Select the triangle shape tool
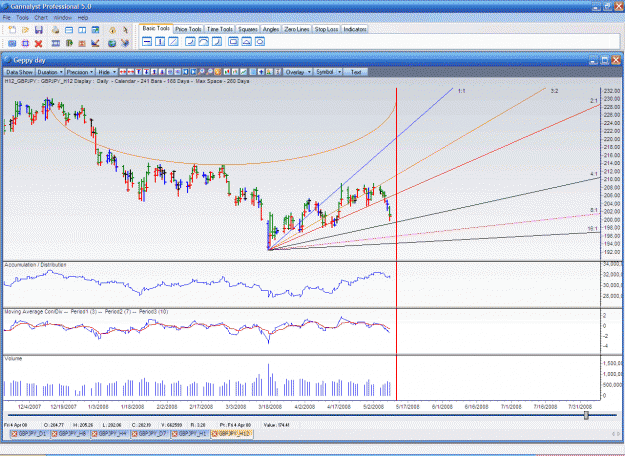The width and height of the screenshot is (625, 456). coord(246,41)
